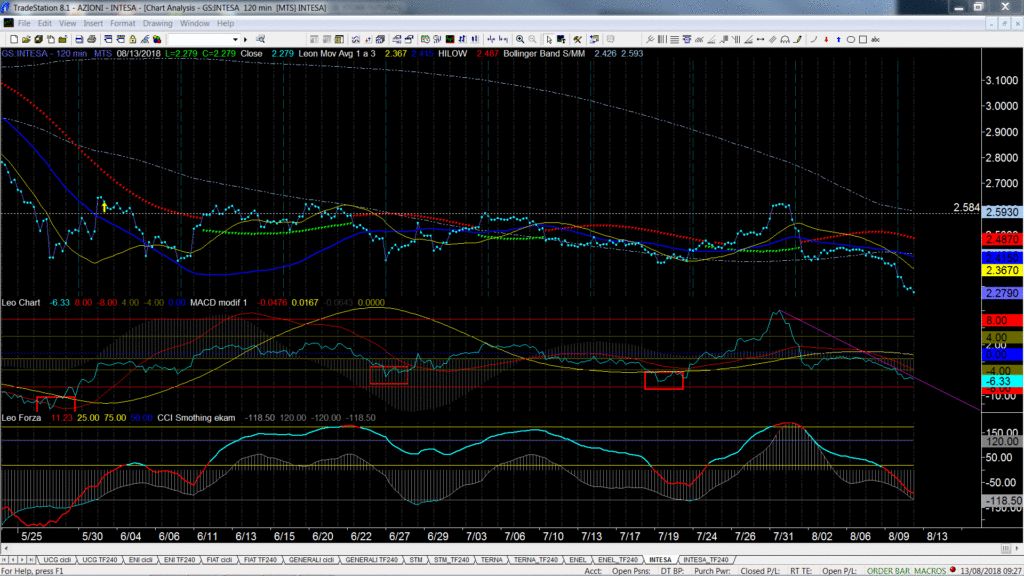Click the 2.5930 price label on axis

[x=1002, y=212]
